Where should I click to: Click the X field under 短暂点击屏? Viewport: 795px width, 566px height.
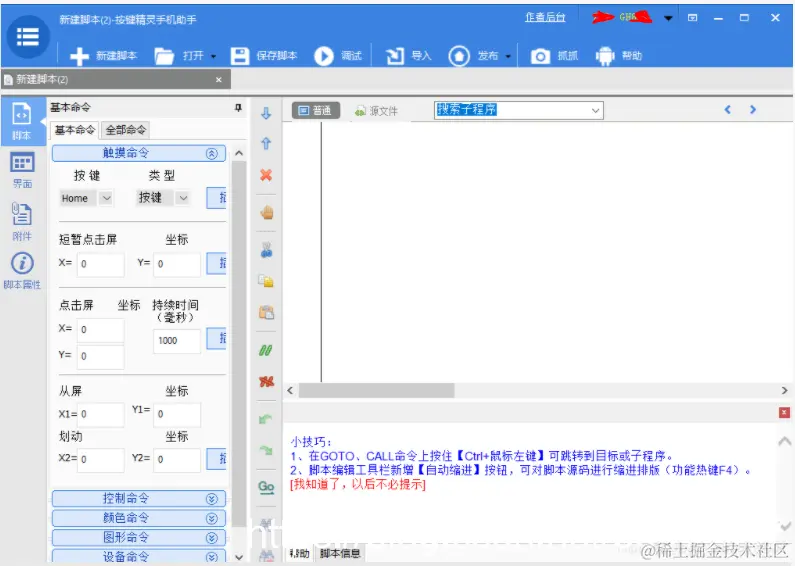pyautogui.click(x=101, y=264)
